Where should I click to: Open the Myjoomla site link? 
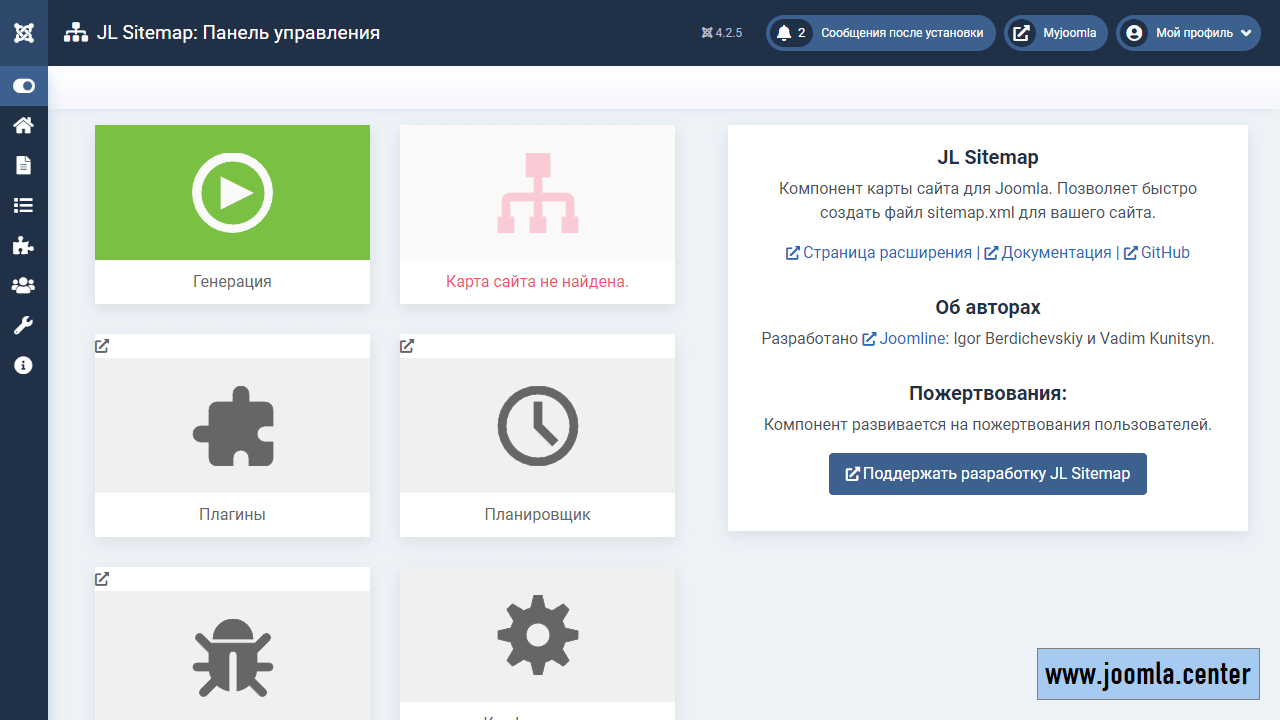click(x=1056, y=33)
